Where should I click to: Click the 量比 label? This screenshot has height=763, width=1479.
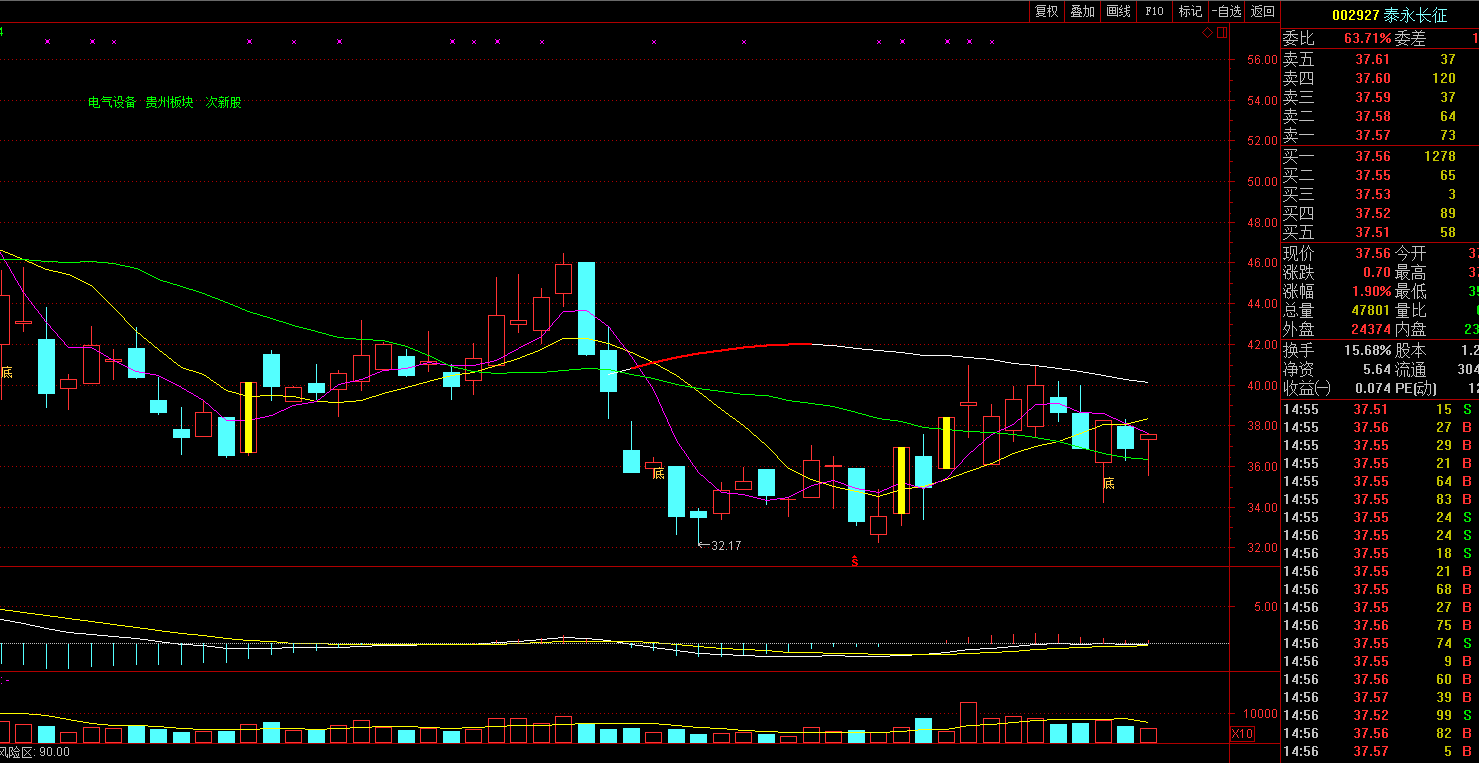[1410, 311]
